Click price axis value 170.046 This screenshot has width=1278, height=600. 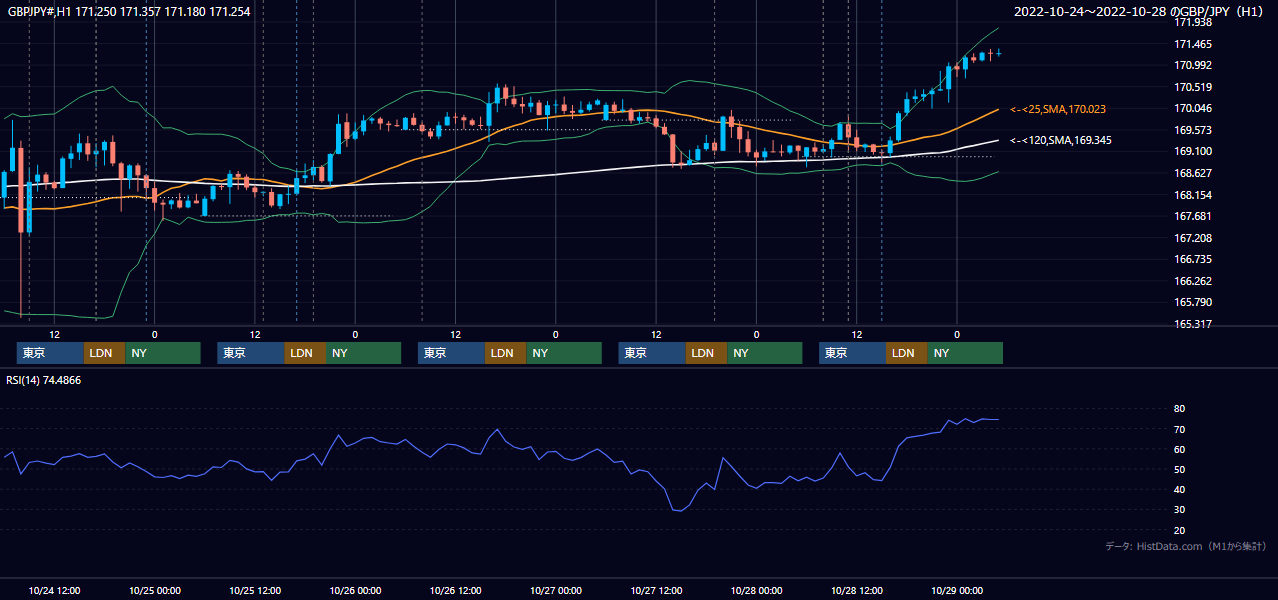click(1193, 109)
